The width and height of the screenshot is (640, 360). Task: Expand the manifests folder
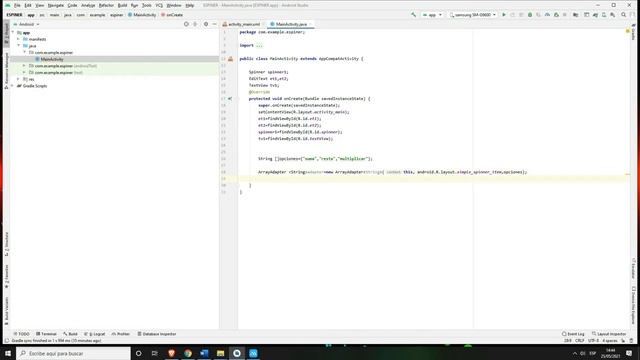(18, 39)
